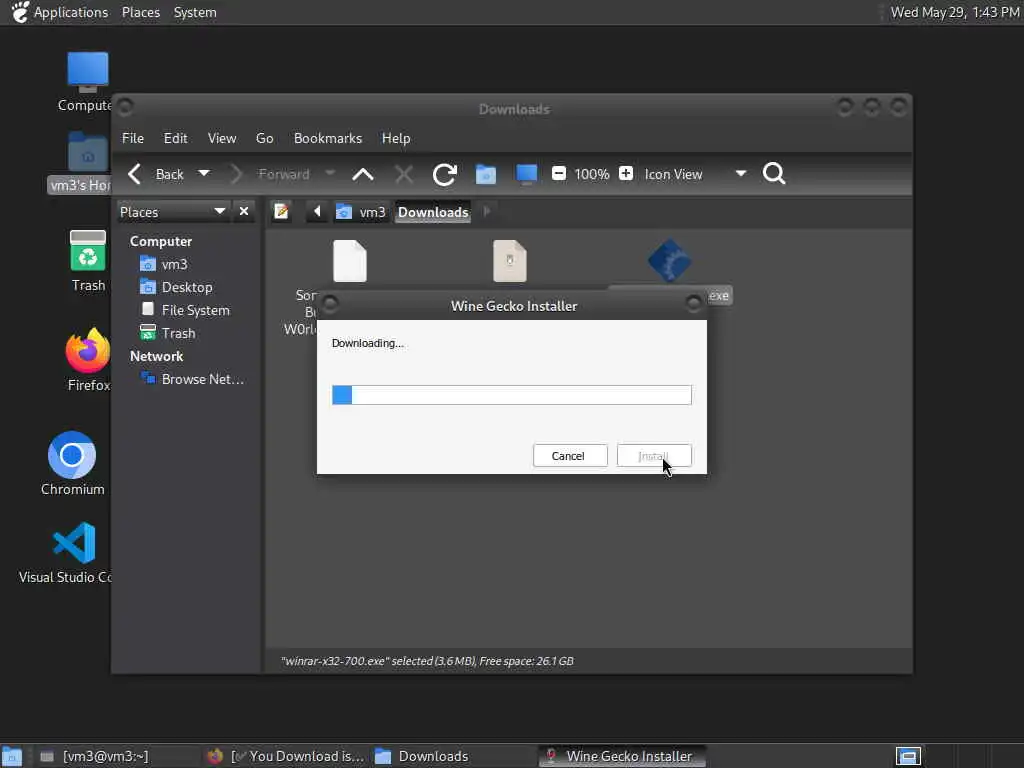The image size is (1024, 768).
Task: Select the Firefox desktop icon
Action: (x=88, y=351)
